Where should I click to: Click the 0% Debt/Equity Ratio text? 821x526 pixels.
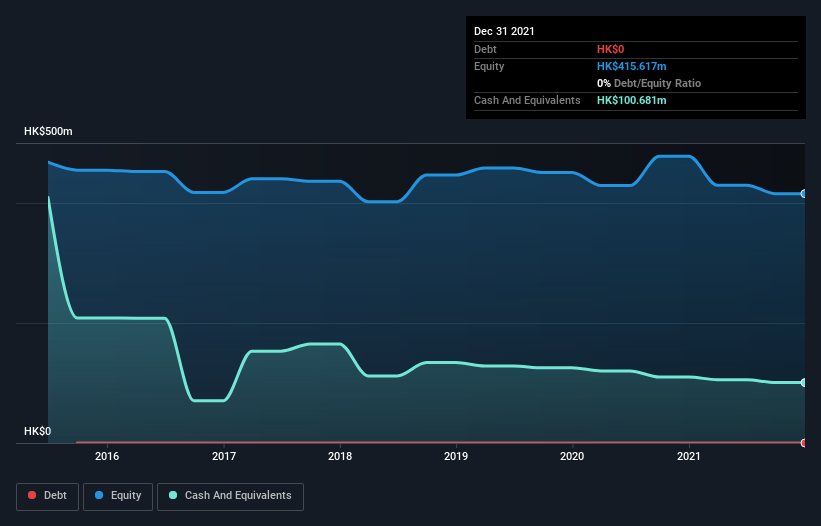click(649, 83)
